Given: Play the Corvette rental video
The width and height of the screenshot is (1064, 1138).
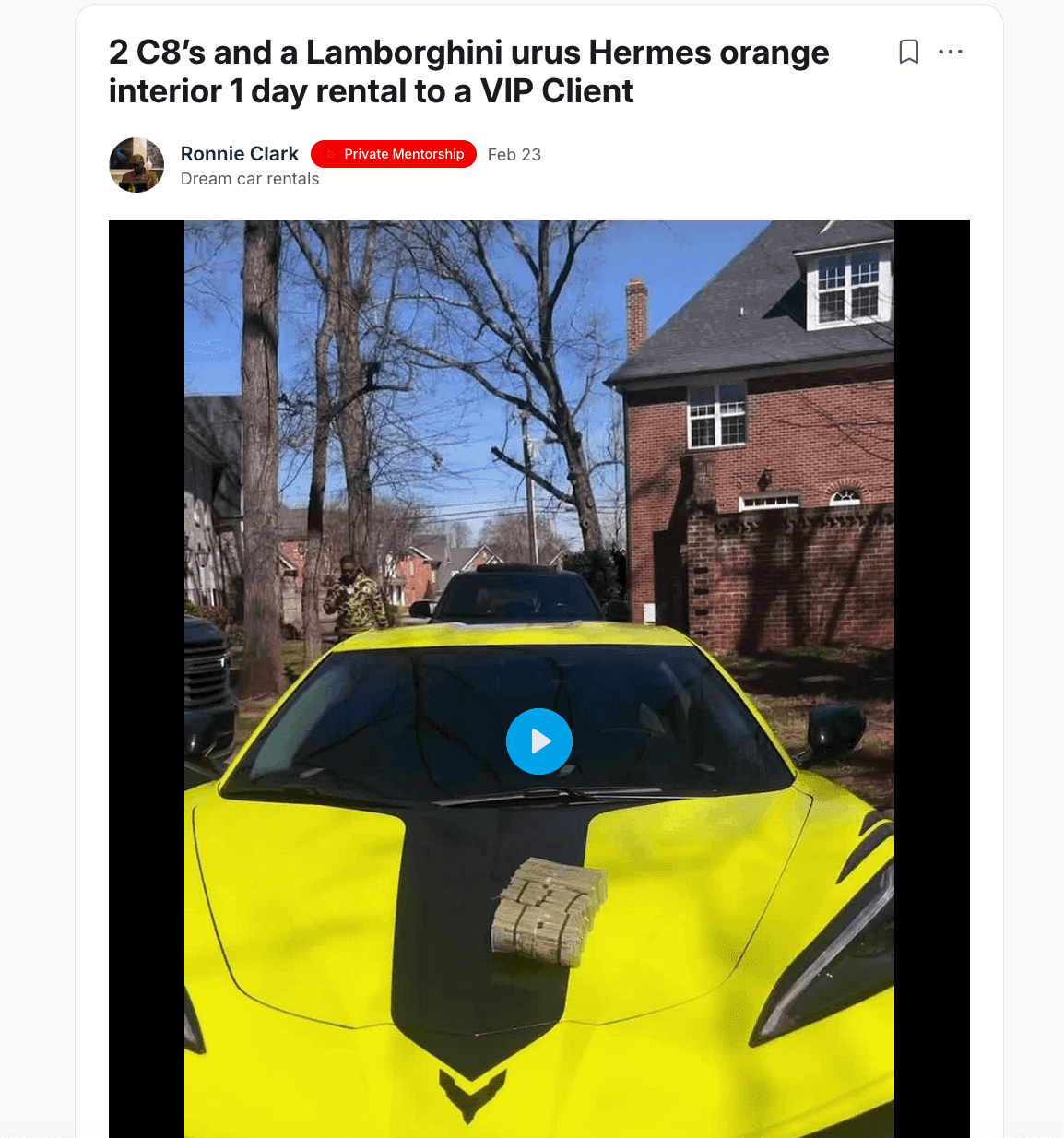Looking at the screenshot, I should coord(539,741).
